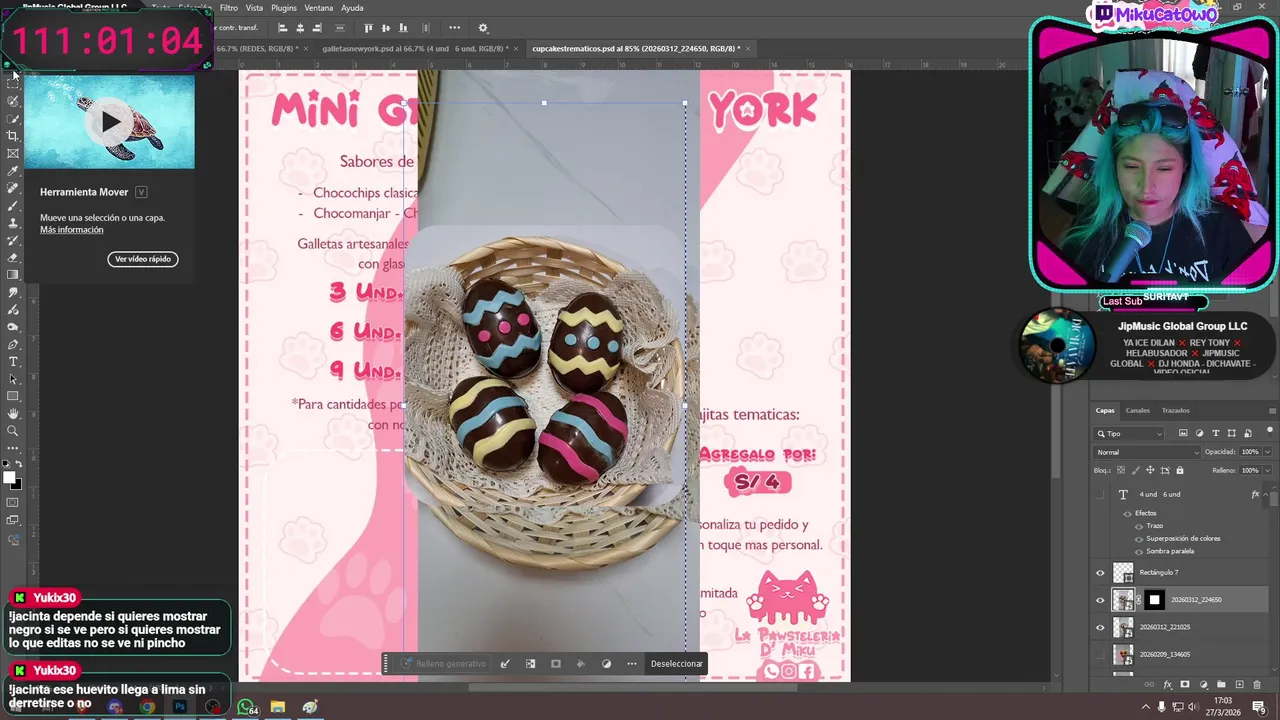Create new group folder icon

point(1222,685)
